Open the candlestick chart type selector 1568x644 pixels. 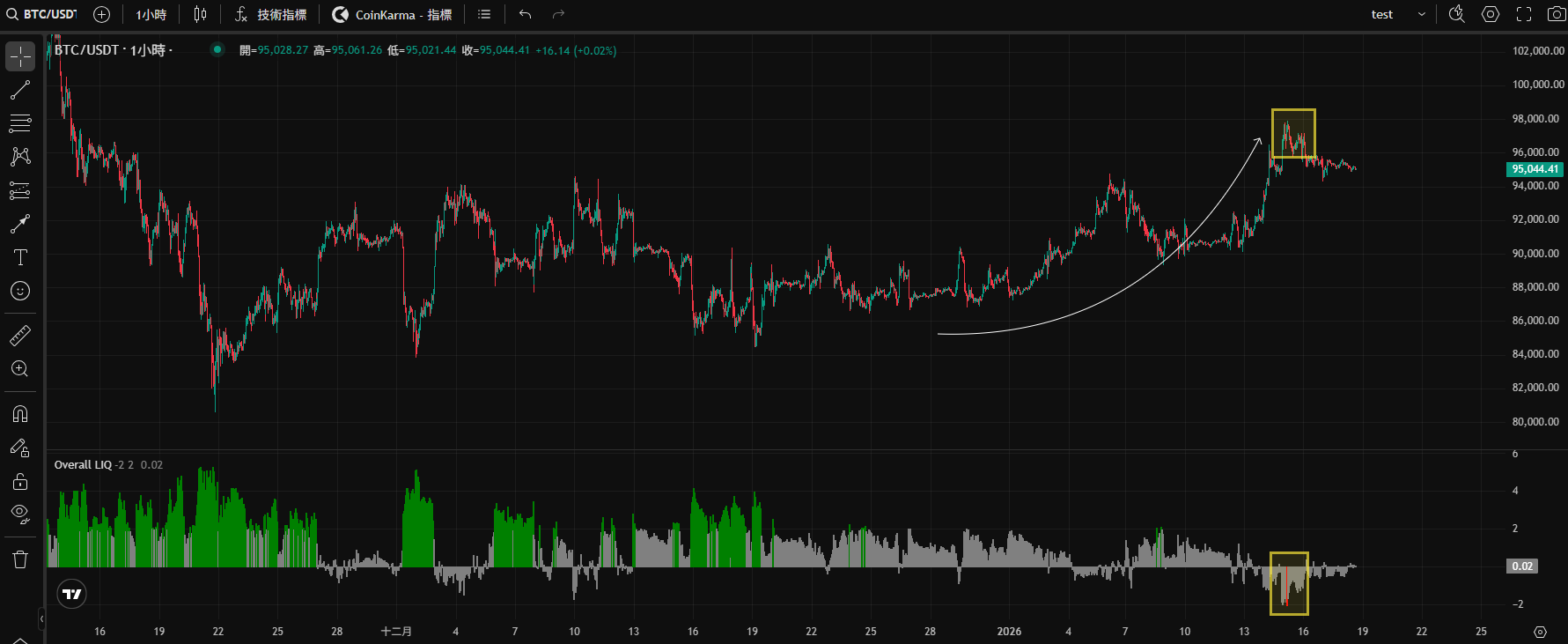(x=201, y=14)
